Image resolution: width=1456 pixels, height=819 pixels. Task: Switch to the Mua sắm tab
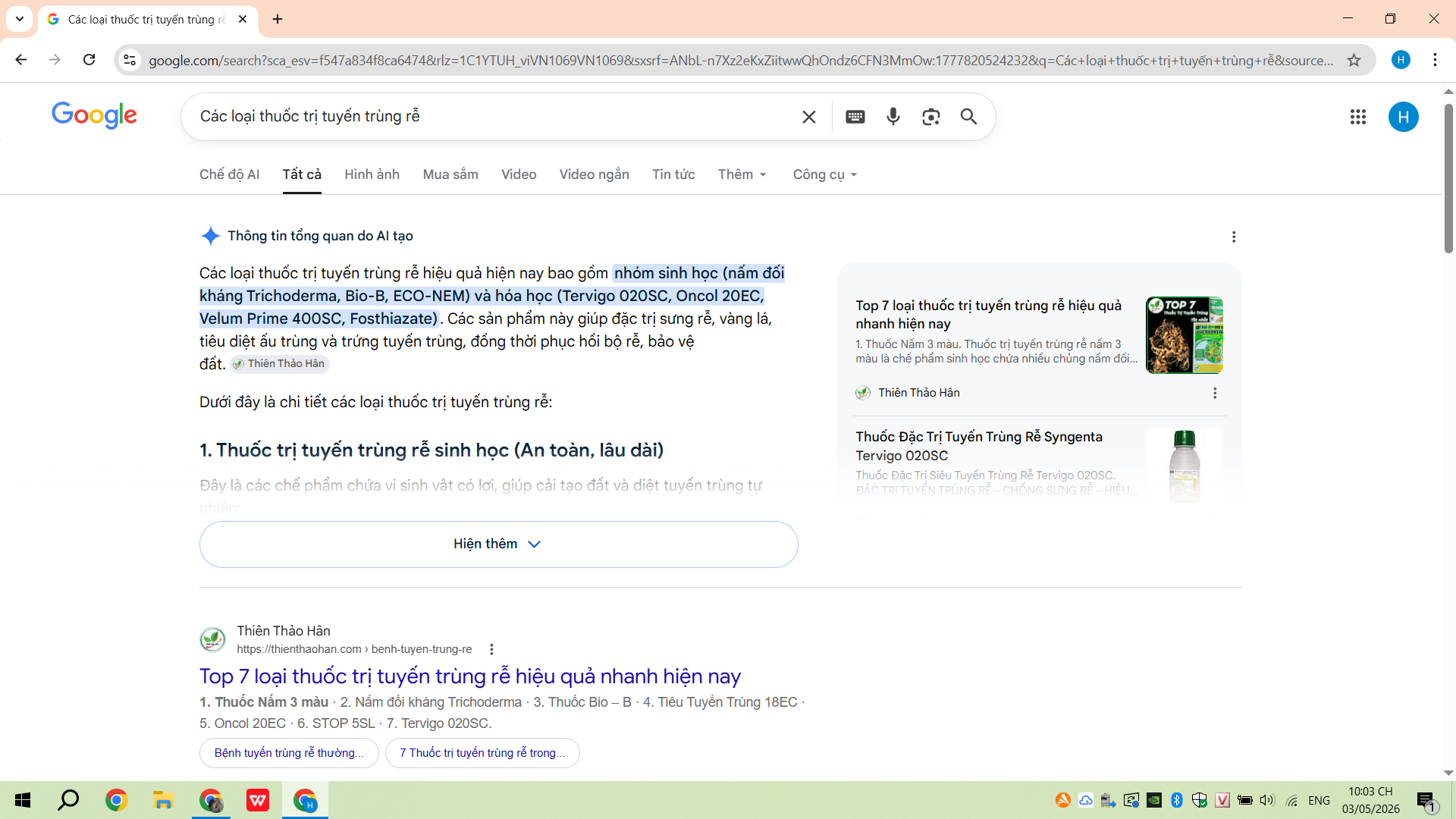[x=450, y=174]
